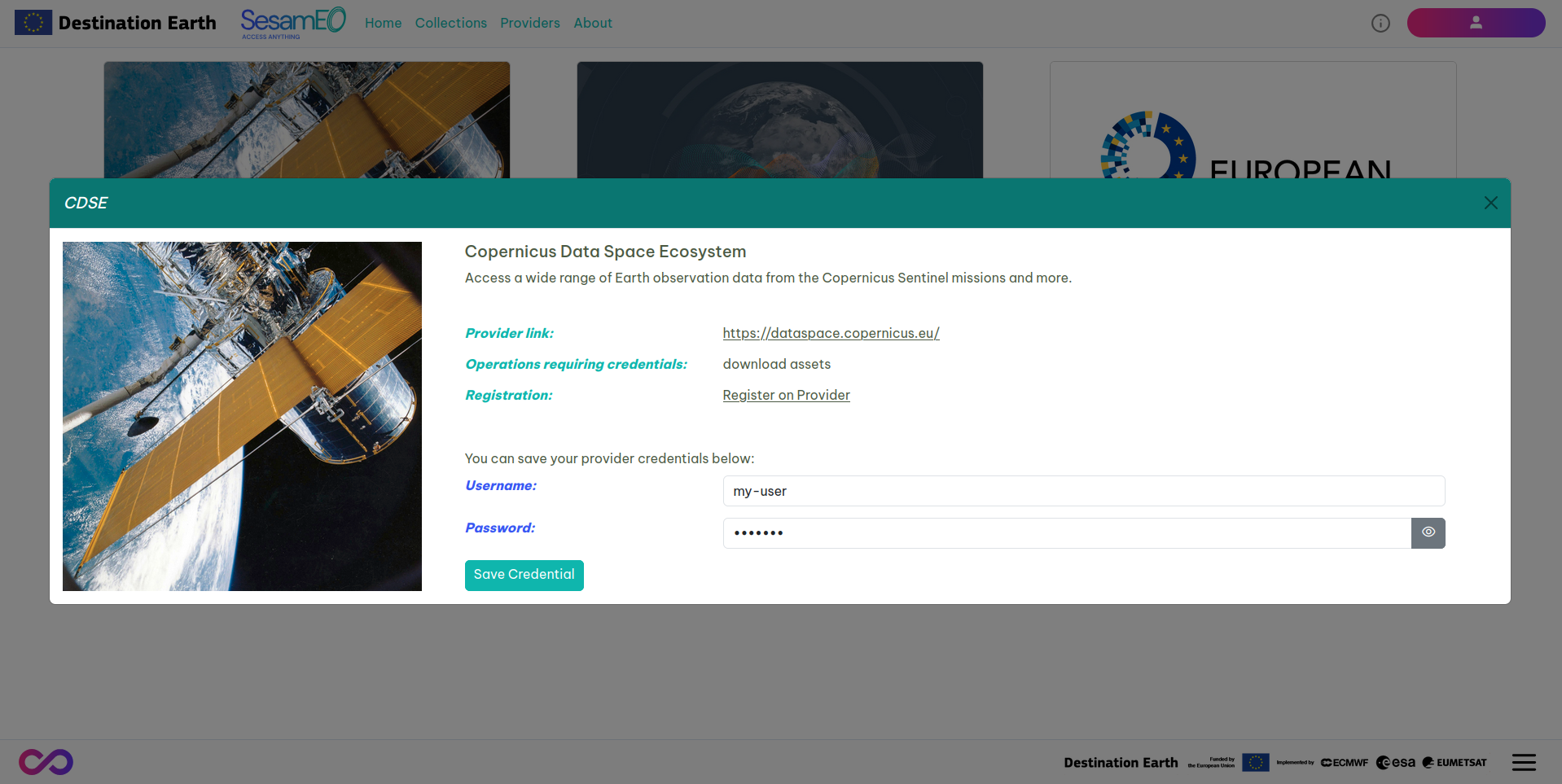Select the About nav item

pos(592,23)
